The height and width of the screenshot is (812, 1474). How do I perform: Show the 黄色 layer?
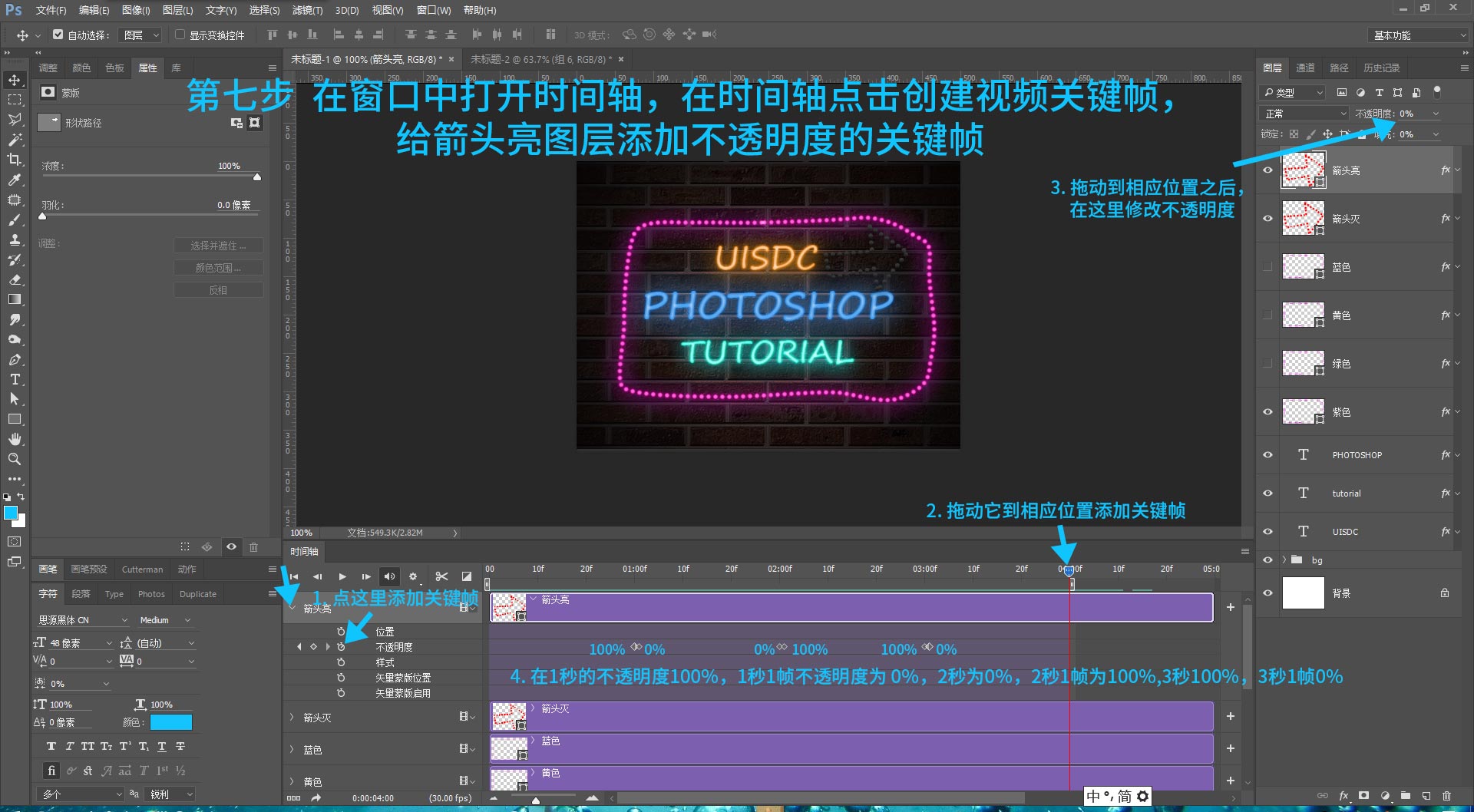point(1267,315)
